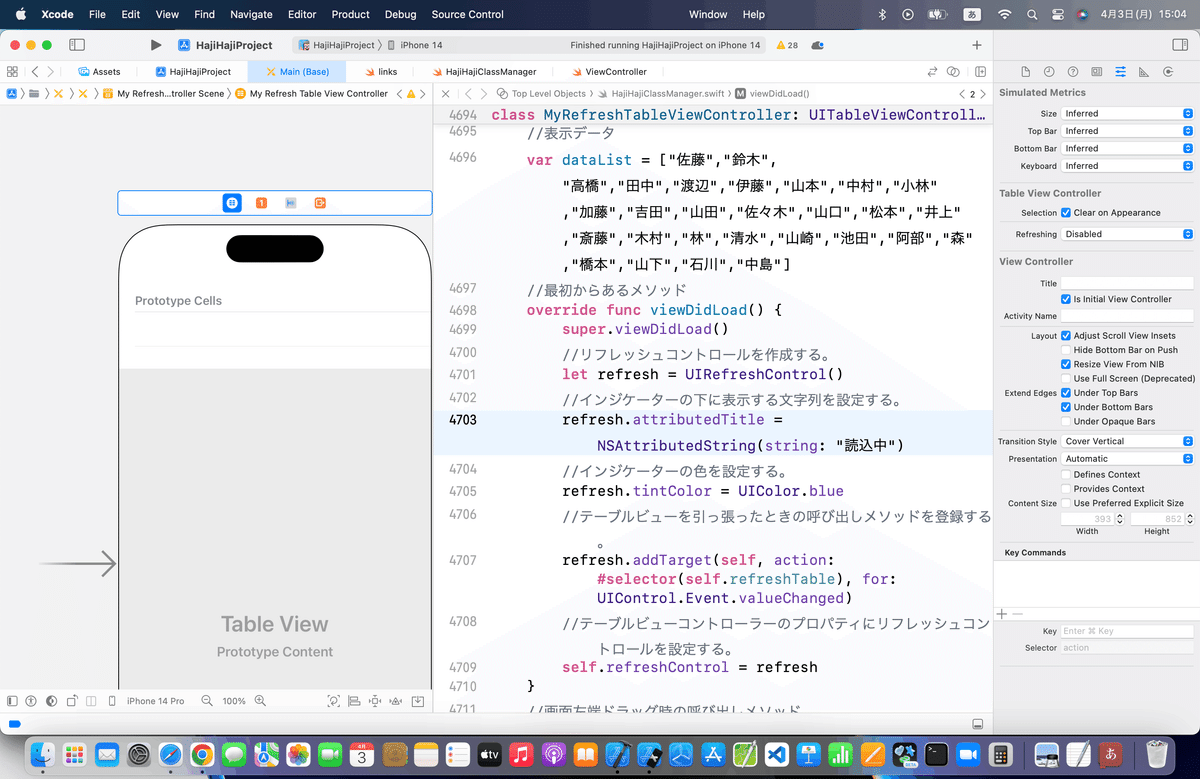Open the Source Control menu
1200x779 pixels.
(468, 14)
